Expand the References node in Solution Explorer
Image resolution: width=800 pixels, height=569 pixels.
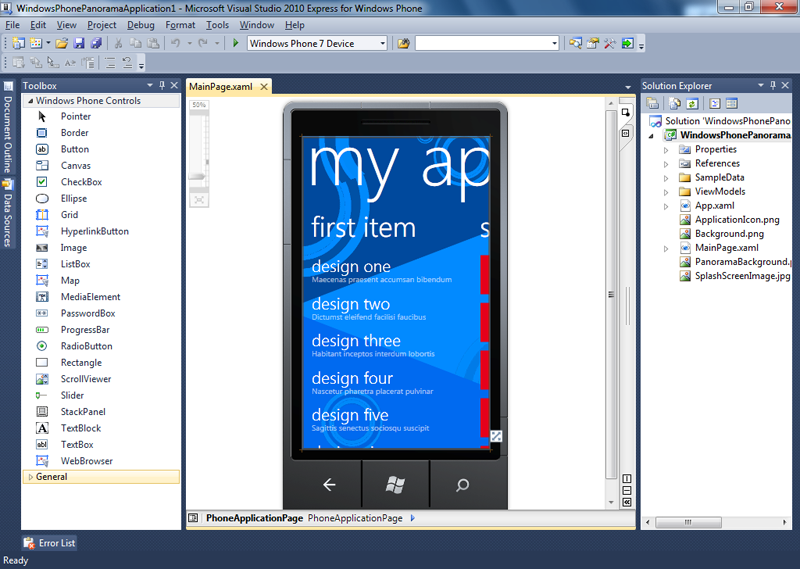[666, 163]
